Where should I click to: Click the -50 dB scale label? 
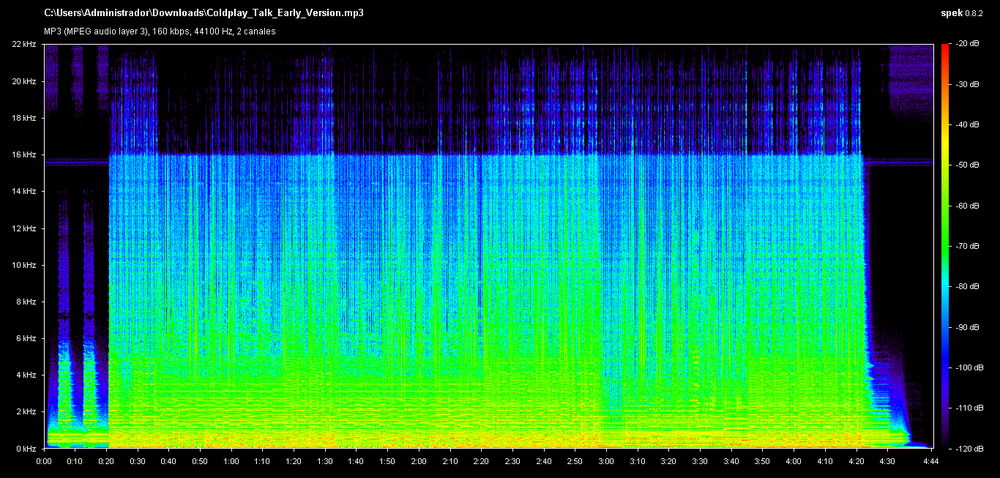click(x=966, y=165)
